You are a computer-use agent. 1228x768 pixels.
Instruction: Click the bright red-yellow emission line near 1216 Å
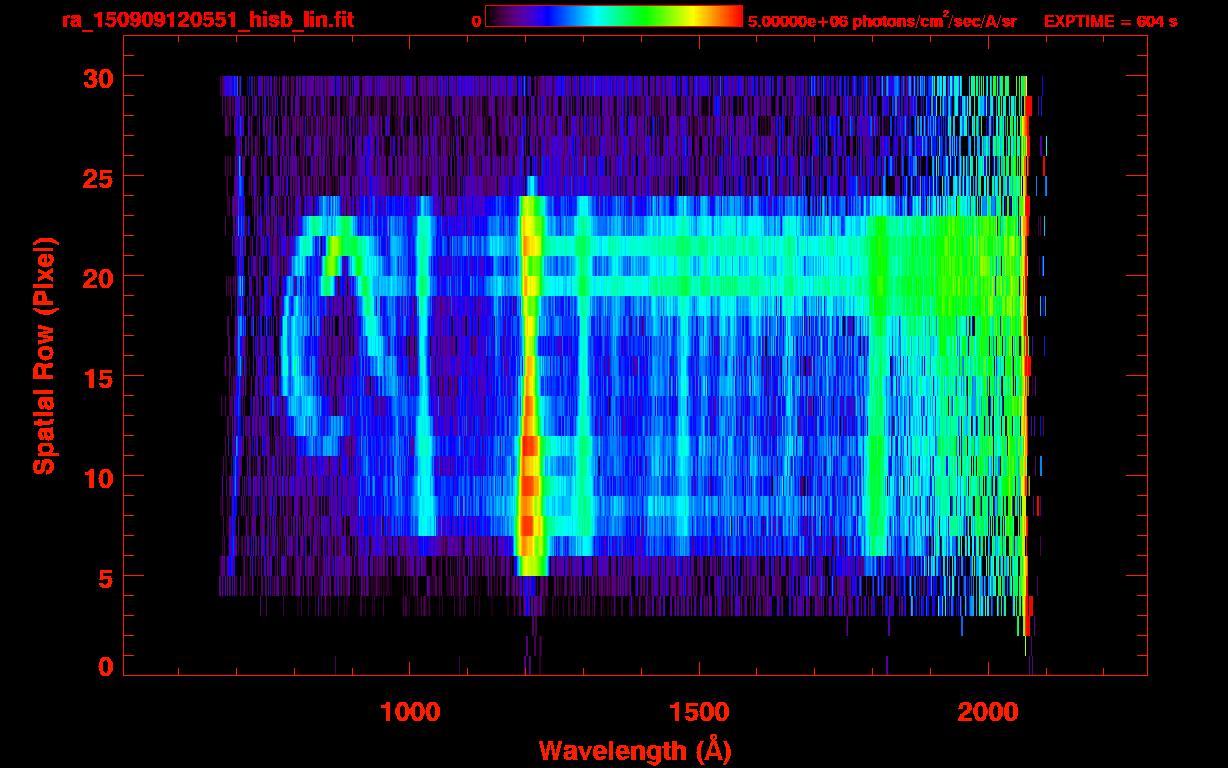pos(530,385)
